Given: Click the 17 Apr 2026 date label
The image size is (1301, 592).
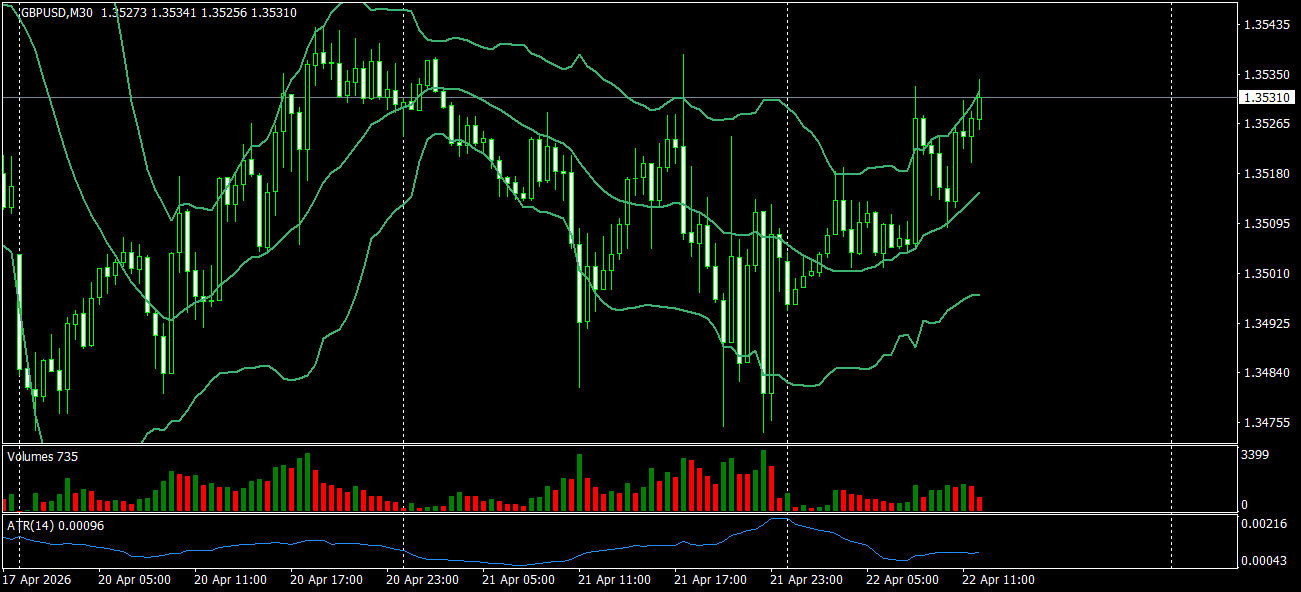Looking at the screenshot, I should pyautogui.click(x=38, y=580).
